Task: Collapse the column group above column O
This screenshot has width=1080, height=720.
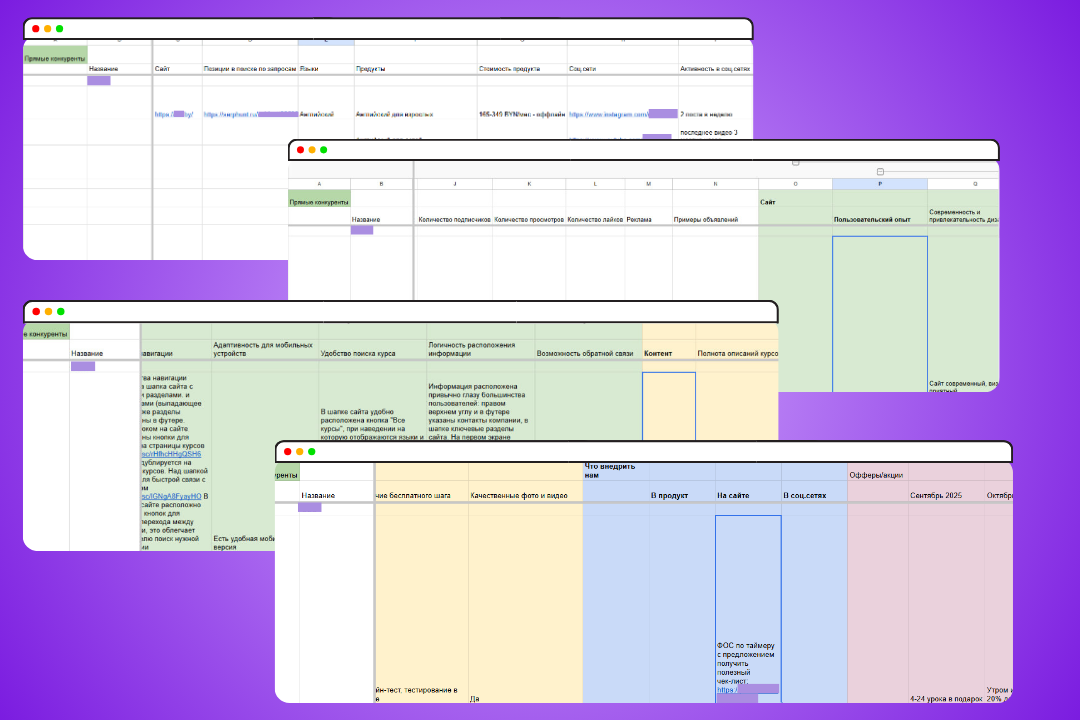Action: click(x=796, y=163)
